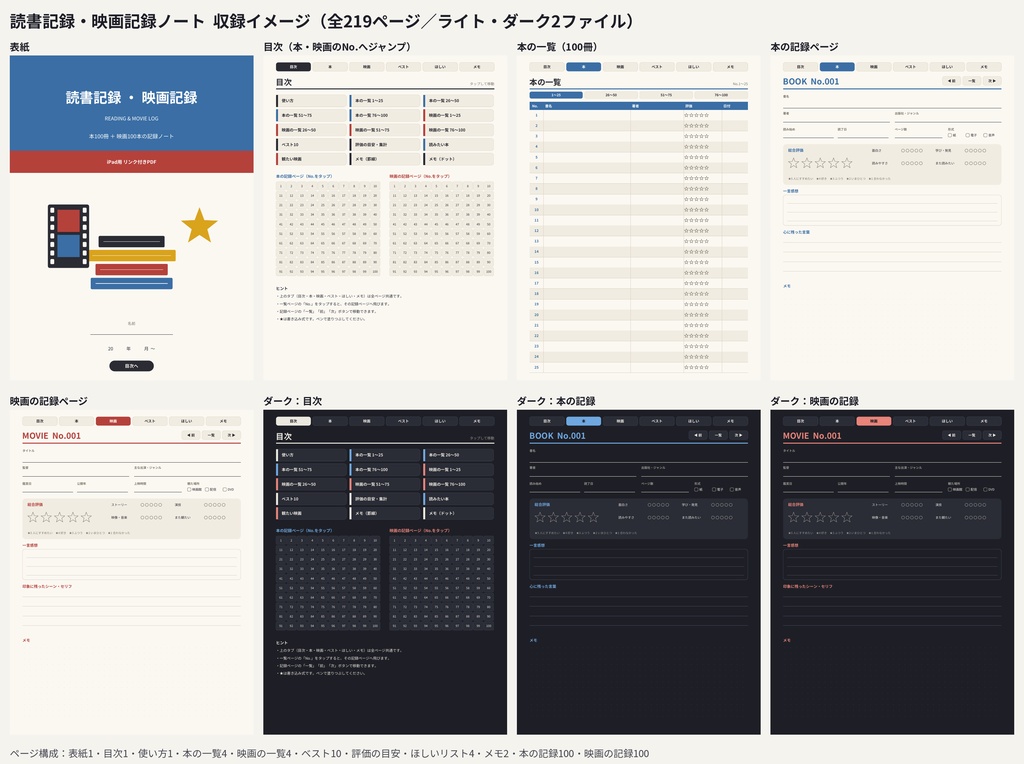
Task: Tick the first format checkbox on dark book record page
Action: click(696, 489)
